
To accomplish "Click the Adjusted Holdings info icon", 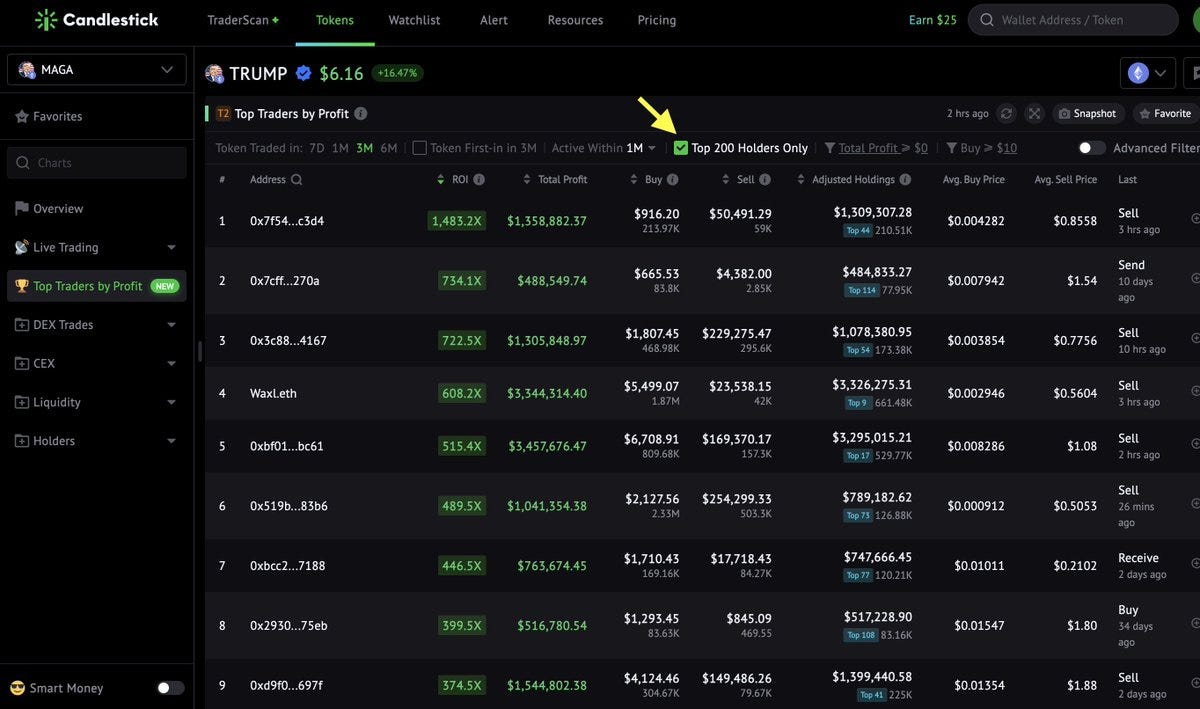I will (x=905, y=180).
